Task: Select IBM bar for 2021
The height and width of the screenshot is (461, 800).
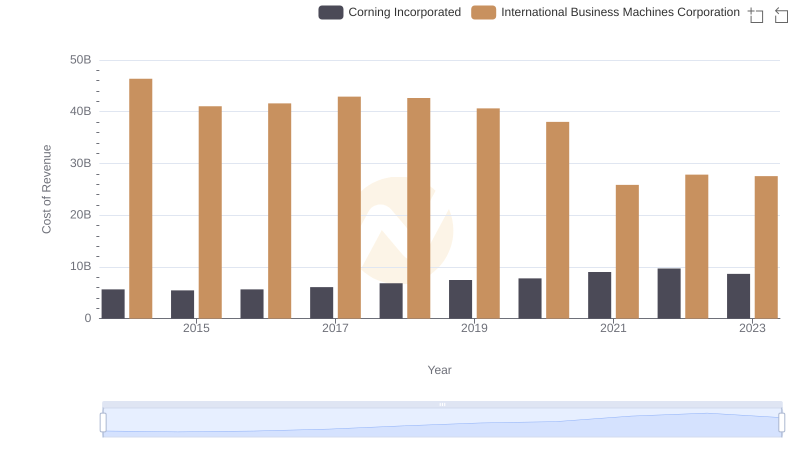Action: pyautogui.click(x=627, y=252)
